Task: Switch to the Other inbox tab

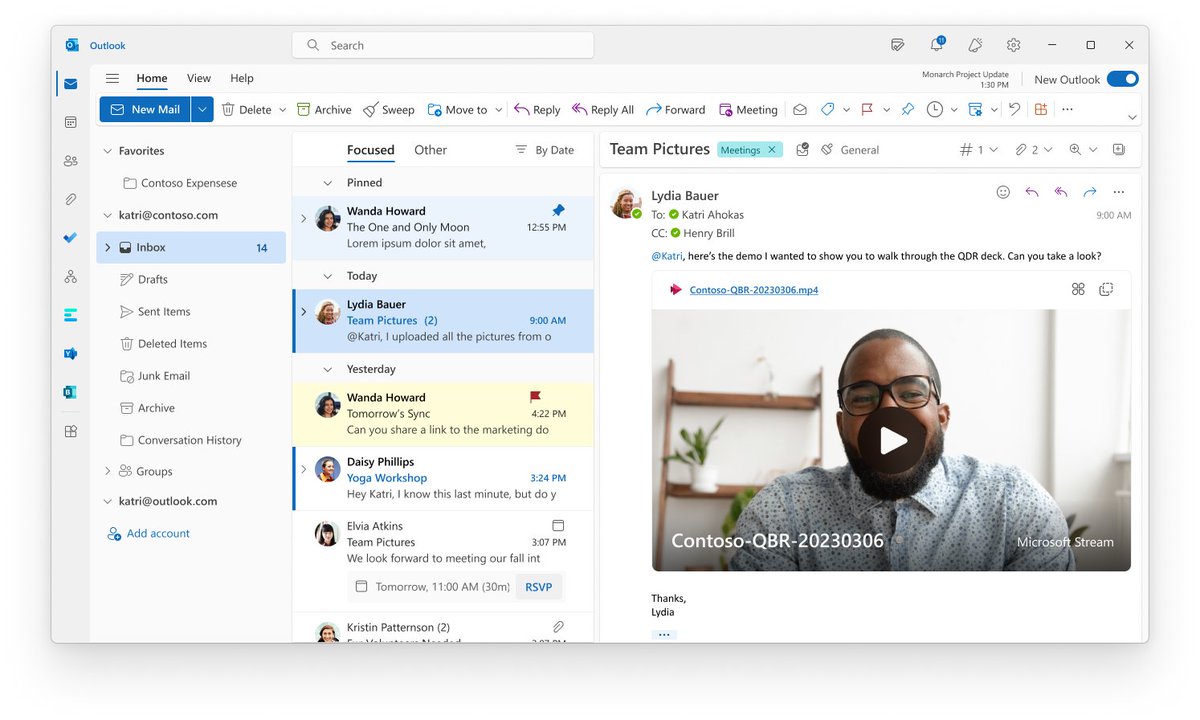Action: 430,149
